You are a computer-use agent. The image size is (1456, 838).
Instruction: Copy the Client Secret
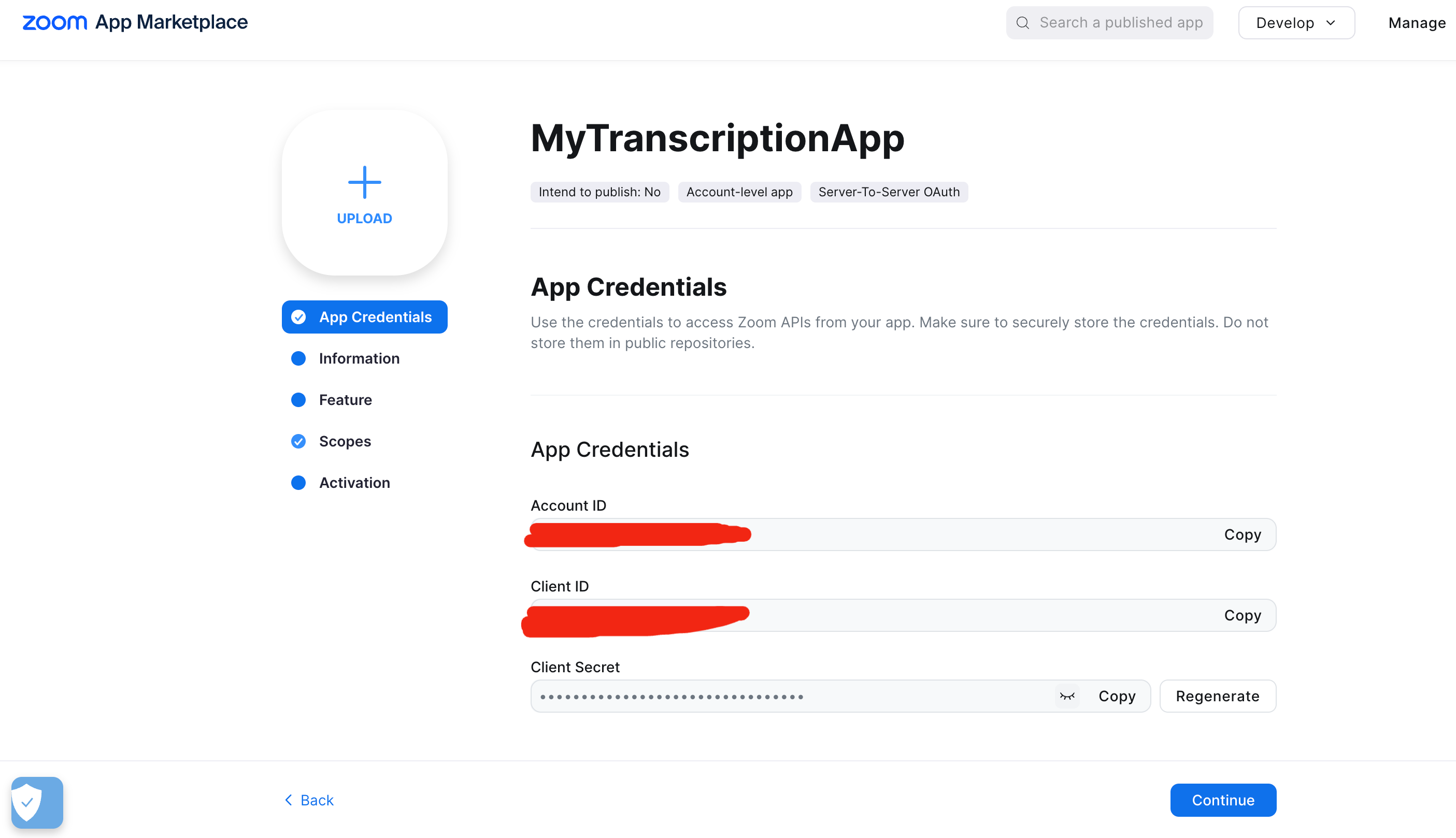[x=1117, y=697]
